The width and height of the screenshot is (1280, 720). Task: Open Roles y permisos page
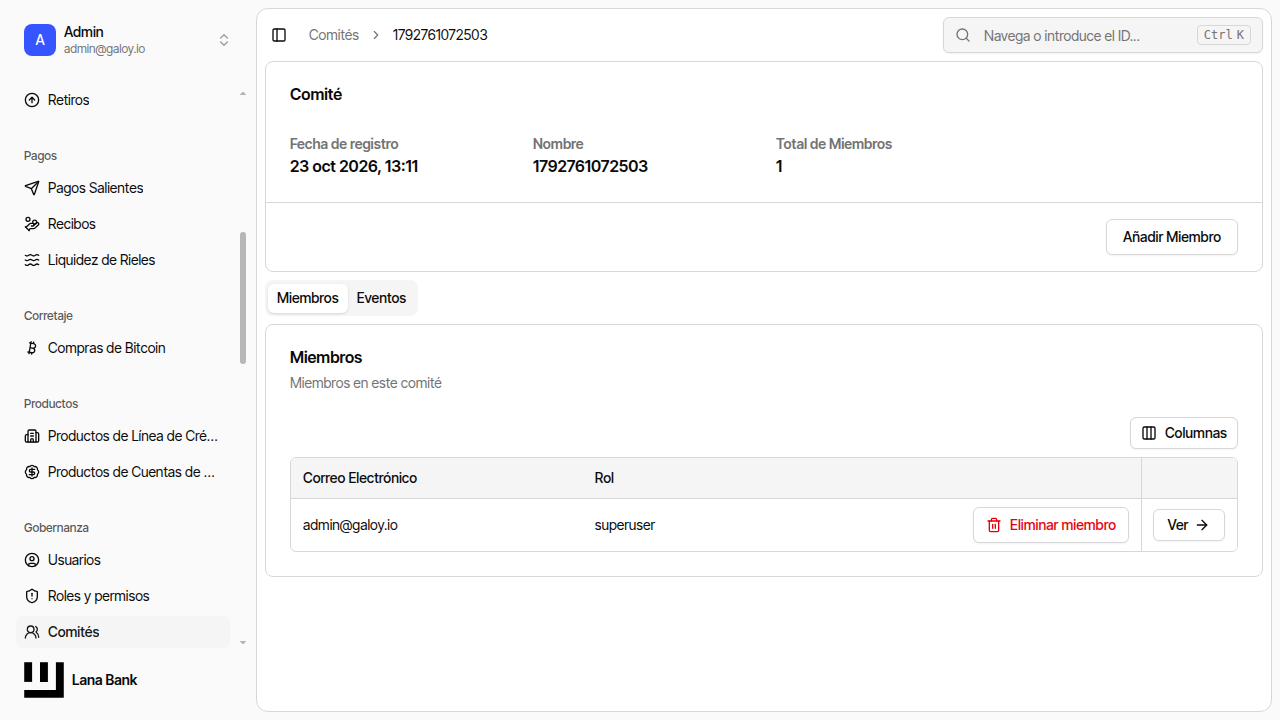(123, 596)
